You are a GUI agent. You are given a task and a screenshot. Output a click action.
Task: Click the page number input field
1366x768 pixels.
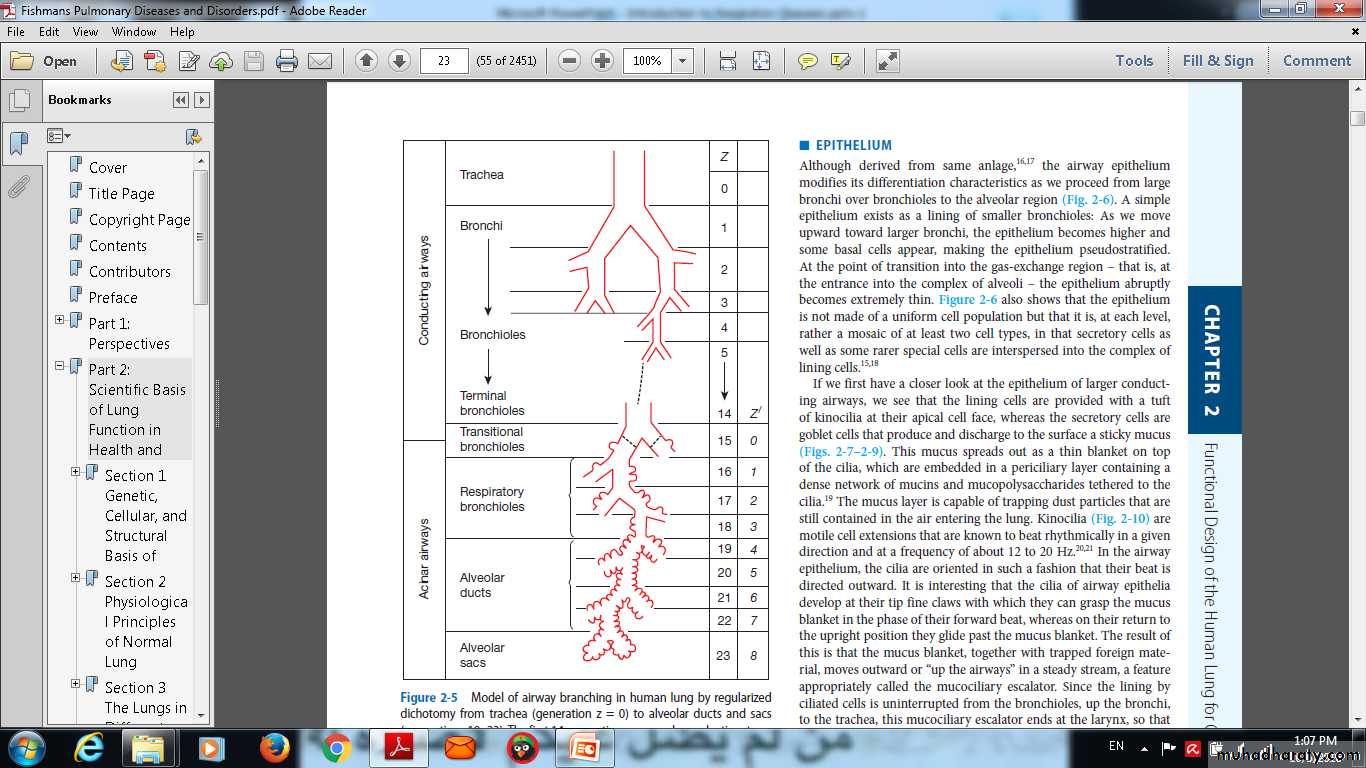click(444, 61)
